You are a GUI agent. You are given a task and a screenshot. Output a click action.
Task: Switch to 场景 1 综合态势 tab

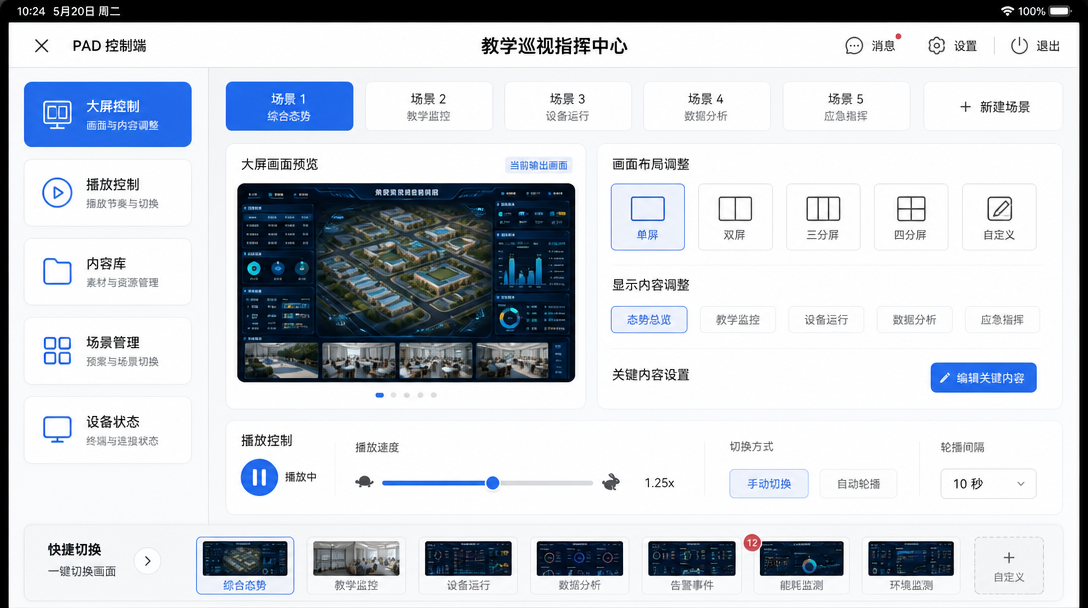point(289,106)
